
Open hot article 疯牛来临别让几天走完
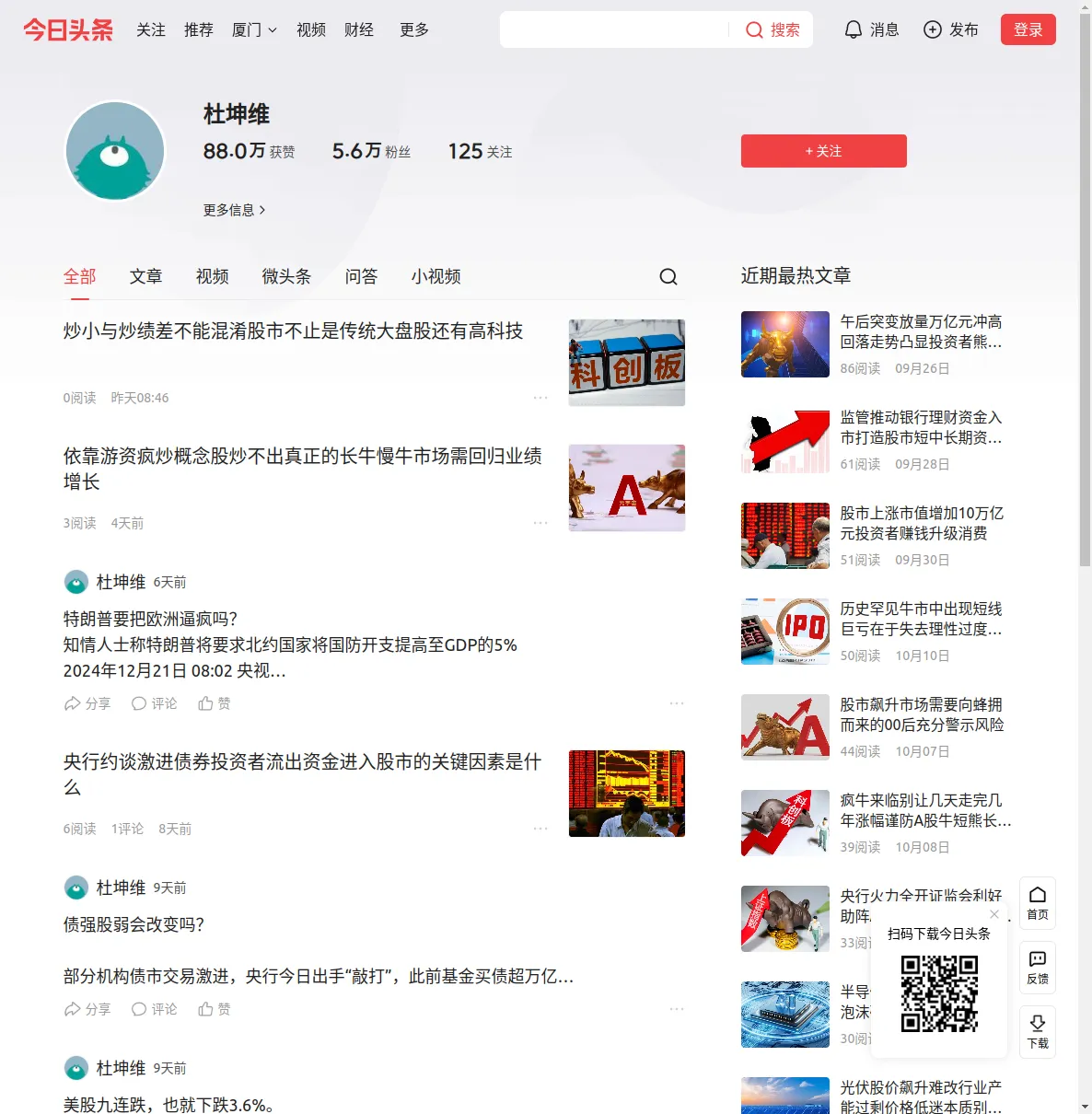click(924, 810)
